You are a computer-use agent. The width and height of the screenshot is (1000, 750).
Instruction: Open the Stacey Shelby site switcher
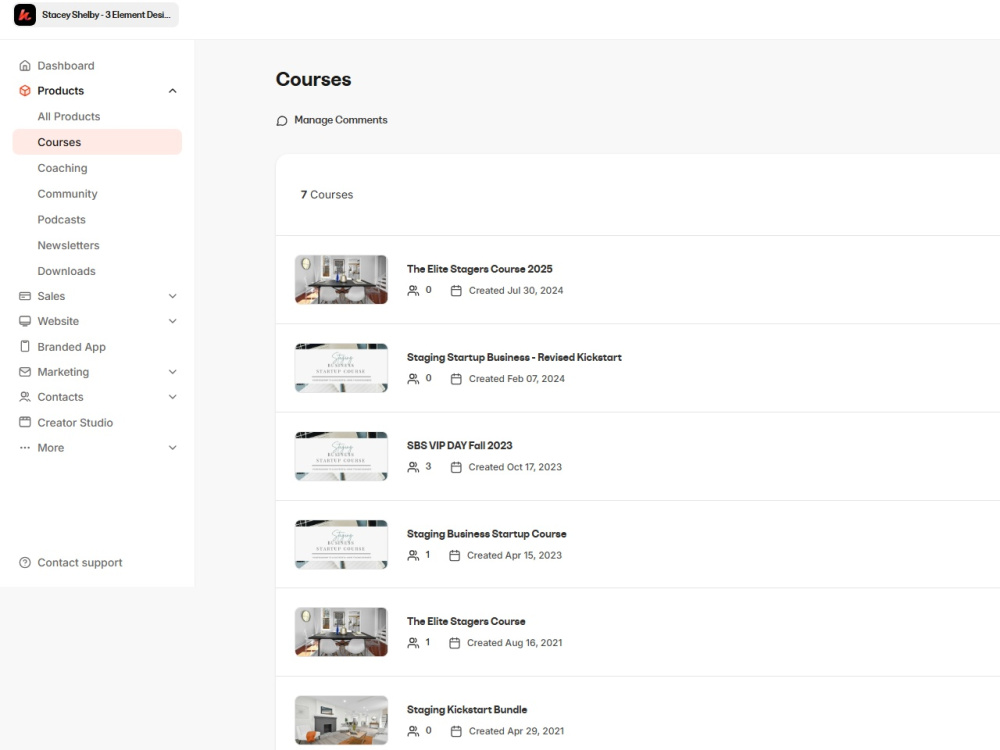(96, 15)
